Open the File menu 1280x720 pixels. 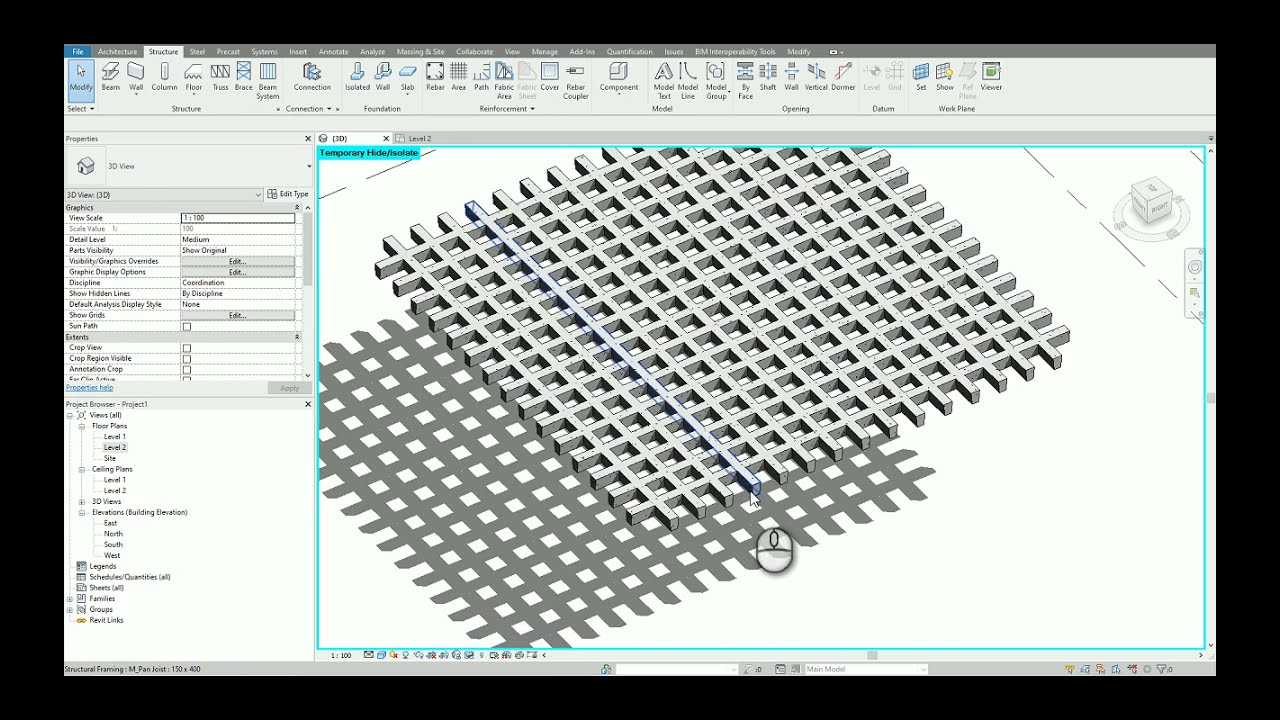pyautogui.click(x=77, y=52)
